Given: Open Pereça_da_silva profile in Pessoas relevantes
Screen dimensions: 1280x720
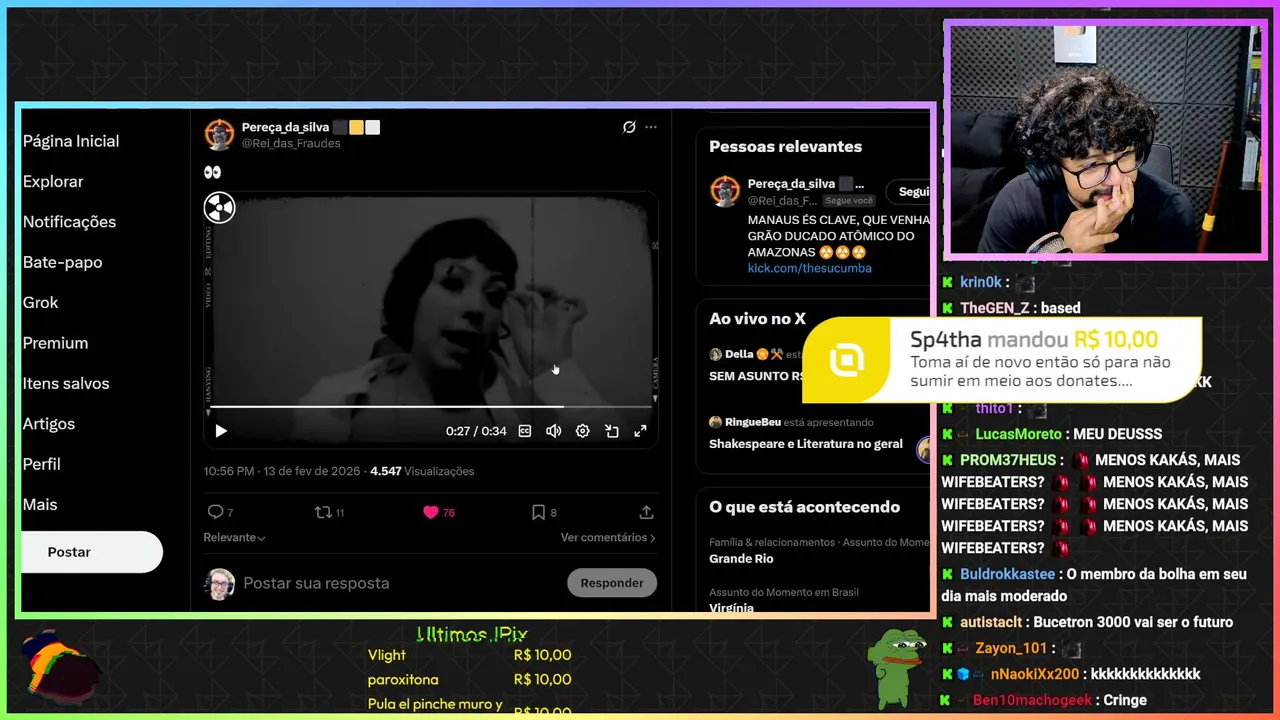Looking at the screenshot, I should (791, 184).
